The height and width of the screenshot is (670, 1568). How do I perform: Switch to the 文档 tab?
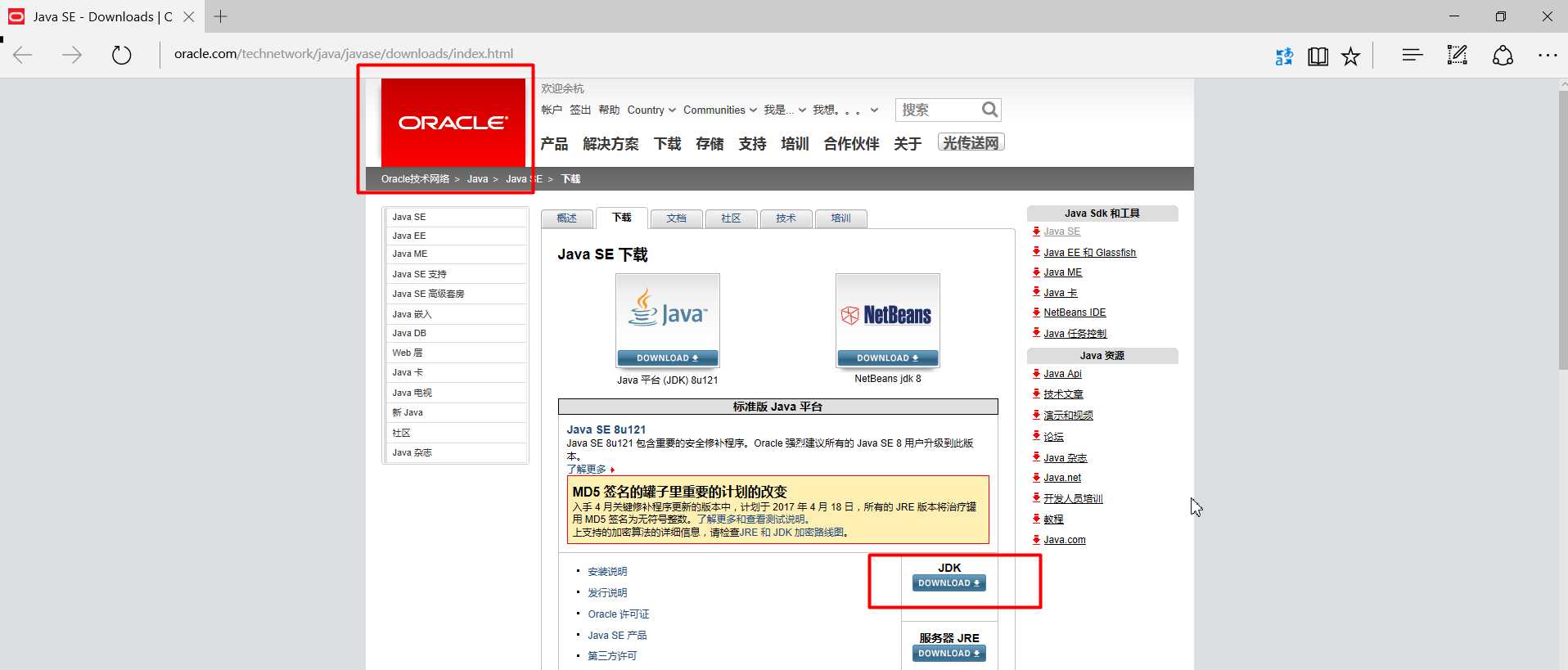click(676, 218)
